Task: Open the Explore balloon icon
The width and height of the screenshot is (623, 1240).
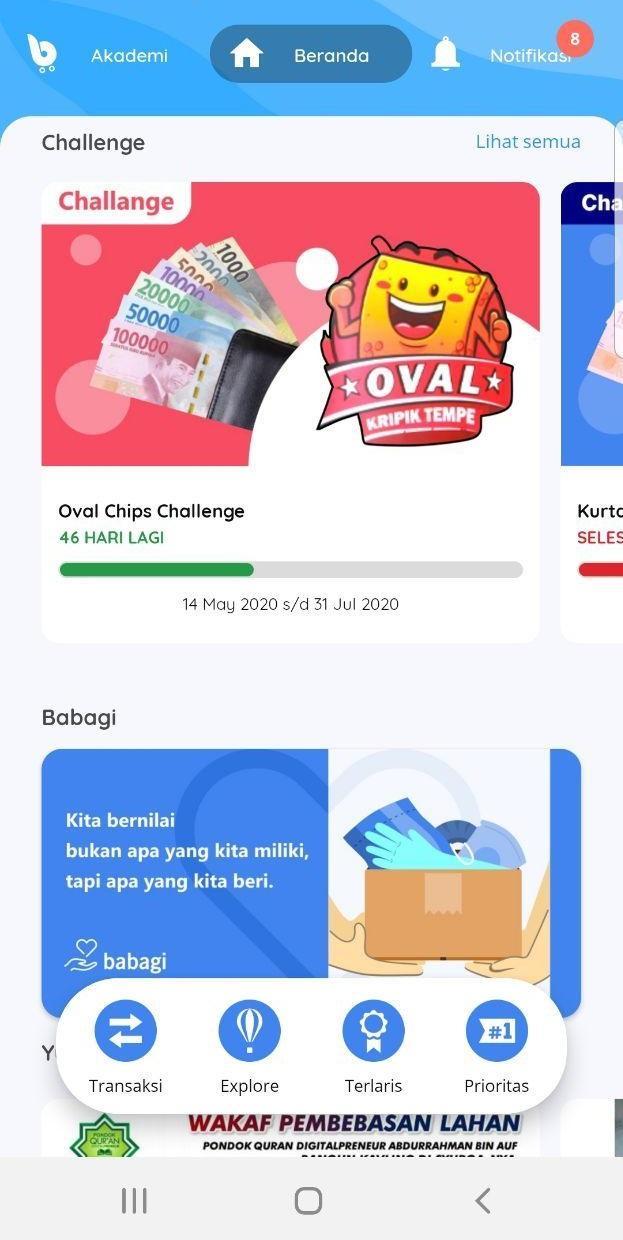Action: pos(250,1031)
